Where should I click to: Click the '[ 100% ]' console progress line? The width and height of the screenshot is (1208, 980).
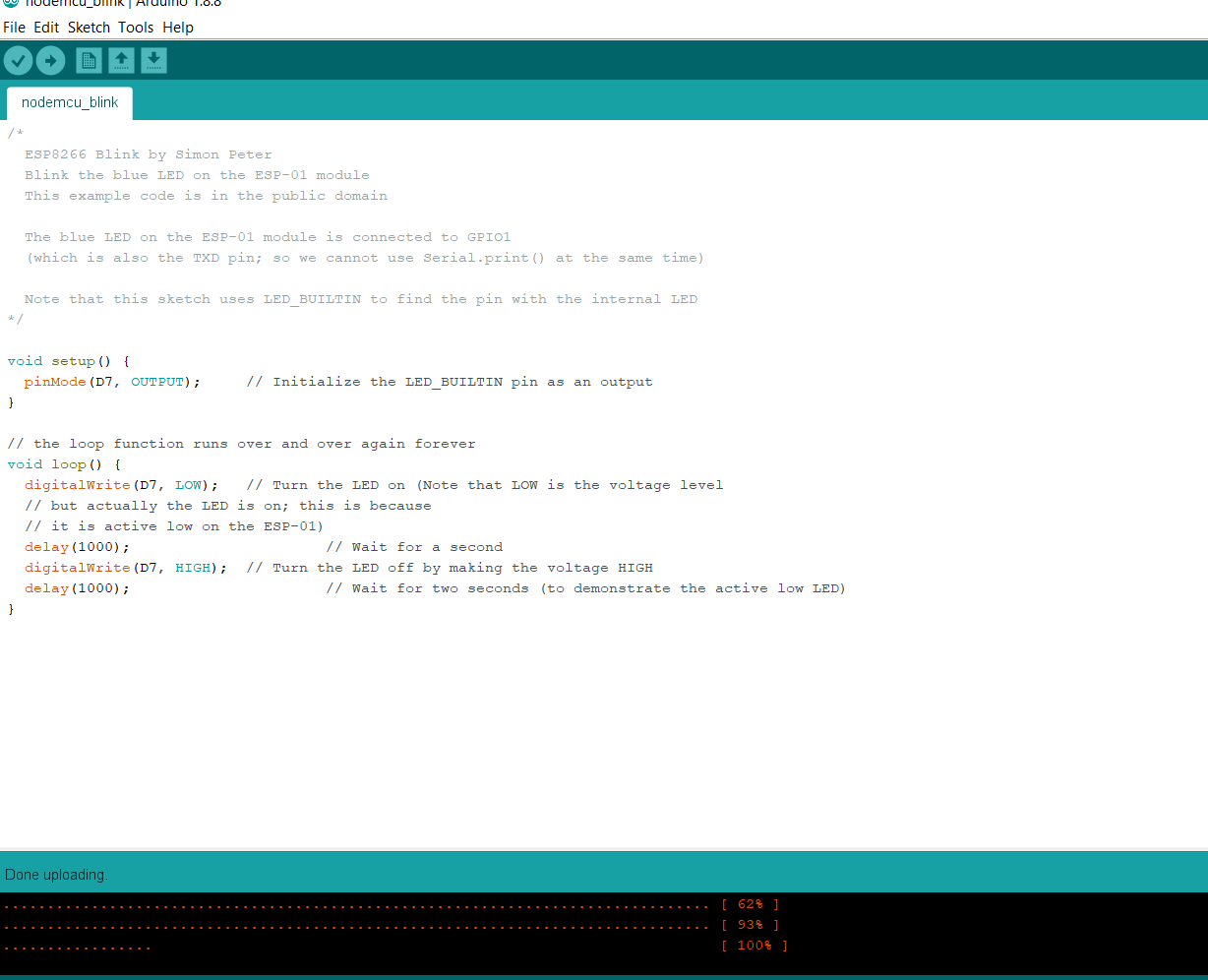tap(395, 946)
